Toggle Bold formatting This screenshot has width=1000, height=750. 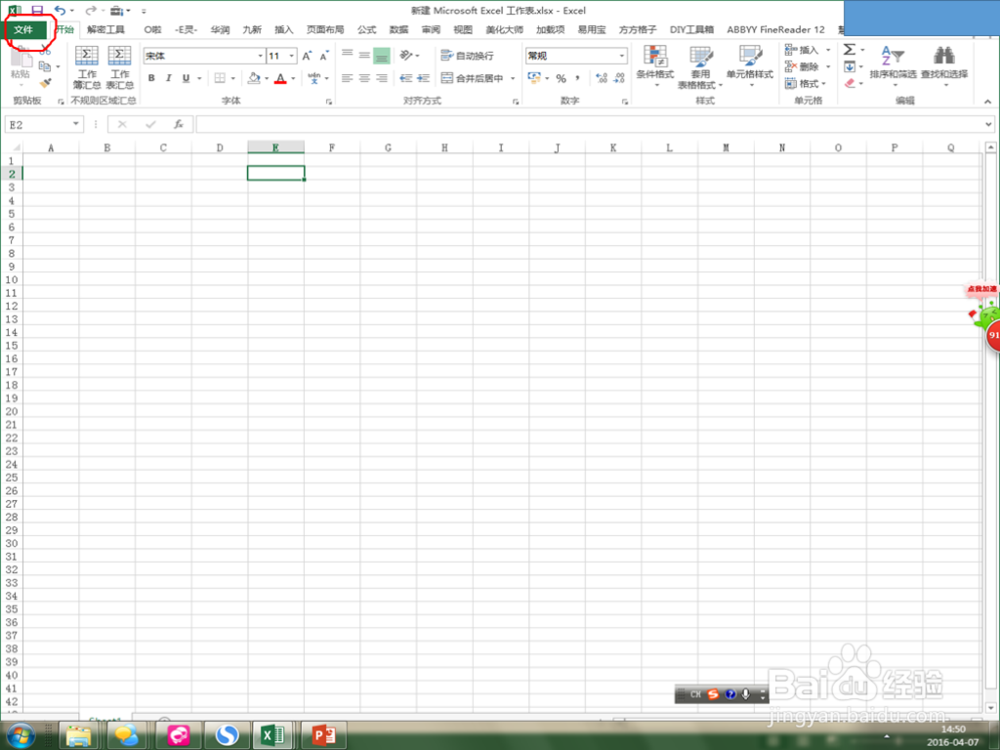(x=151, y=78)
